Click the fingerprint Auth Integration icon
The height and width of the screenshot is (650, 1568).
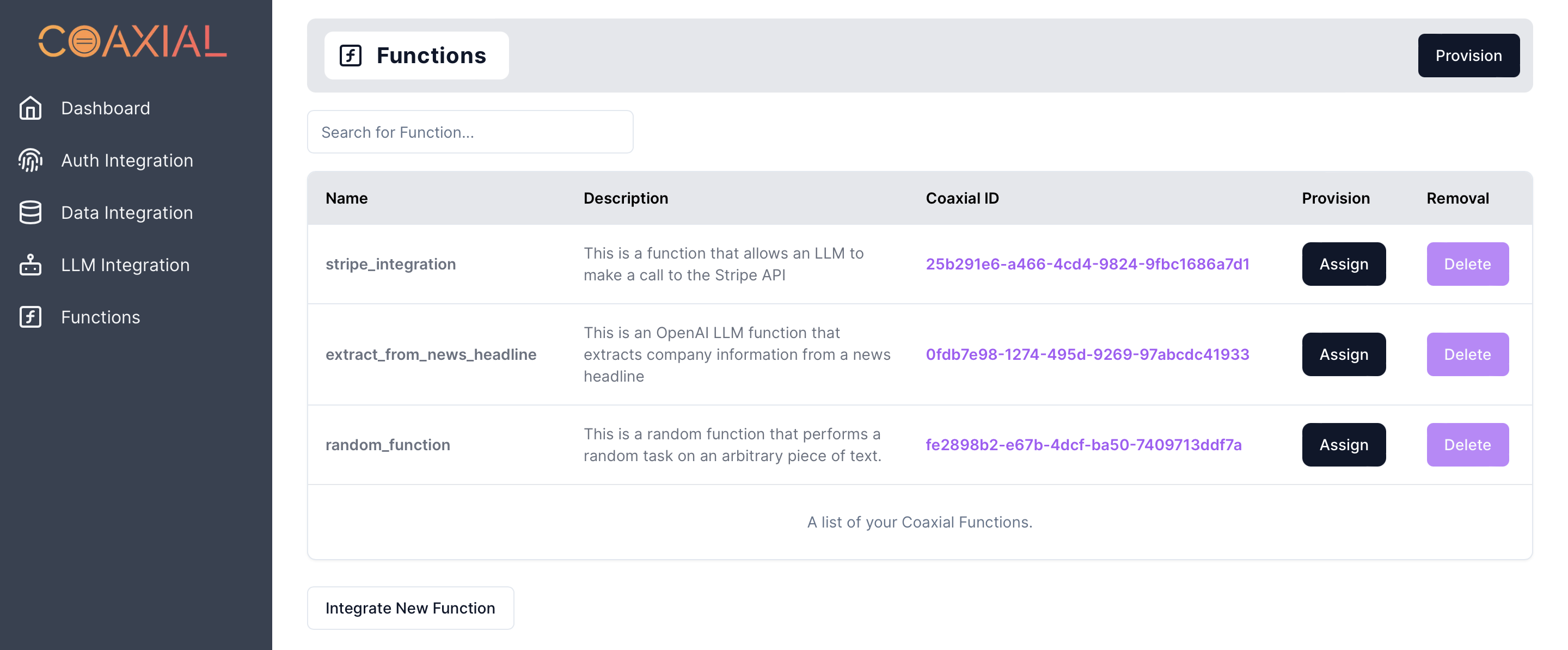(x=30, y=161)
